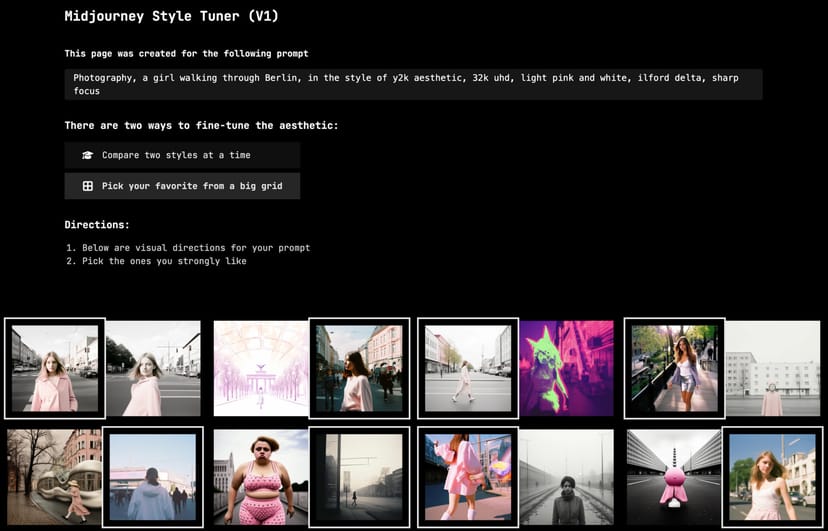Pick the pink Brandenburg Gate illustration
Viewport: 828px width, 531px height.
pos(261,368)
